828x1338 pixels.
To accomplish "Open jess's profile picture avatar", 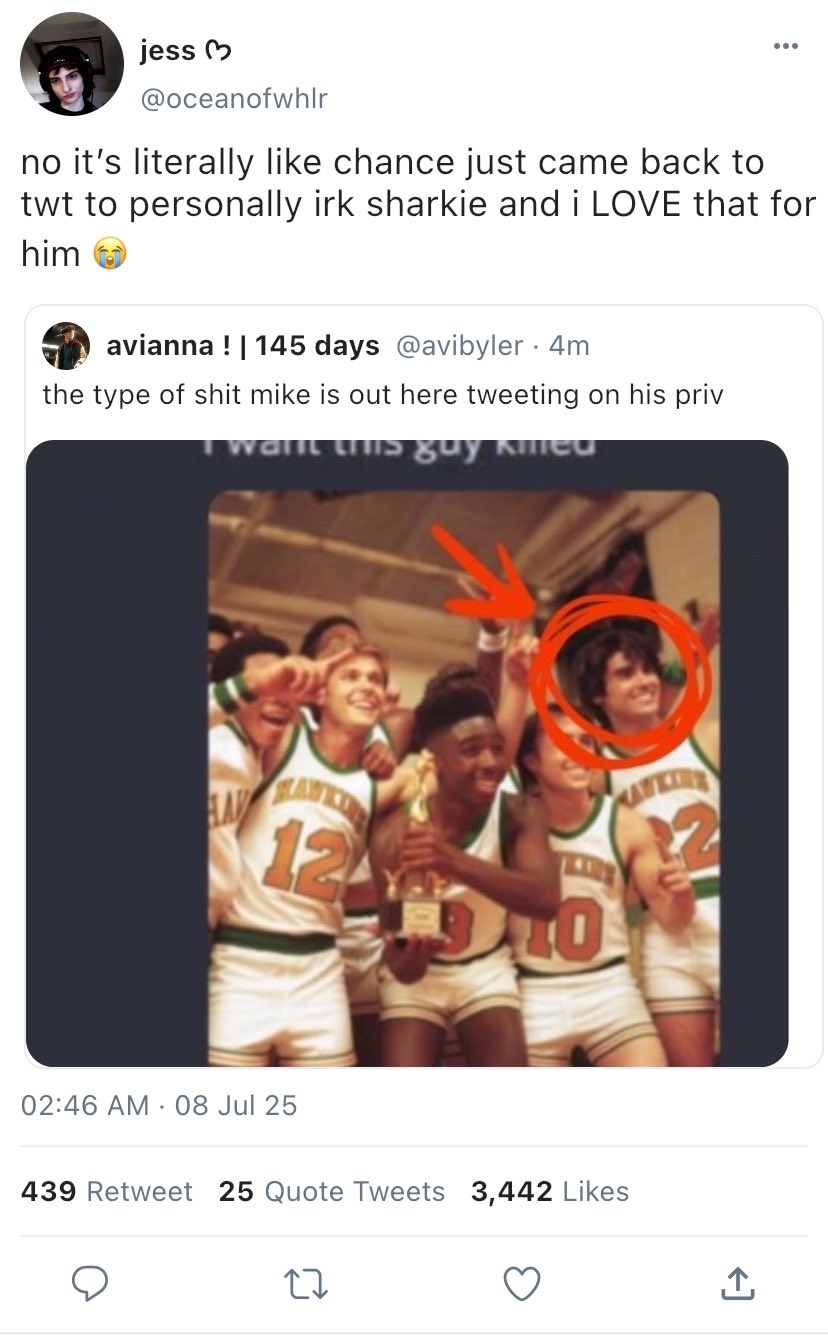I will tap(72, 65).
